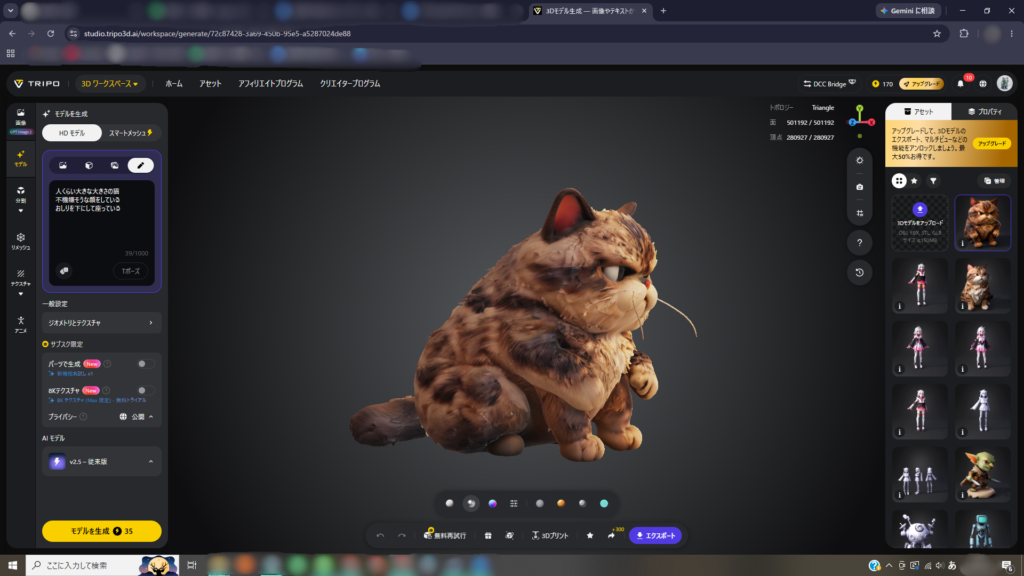Click the gift icon in bottom toolbar
This screenshot has height=576, width=1024.
[x=488, y=536]
